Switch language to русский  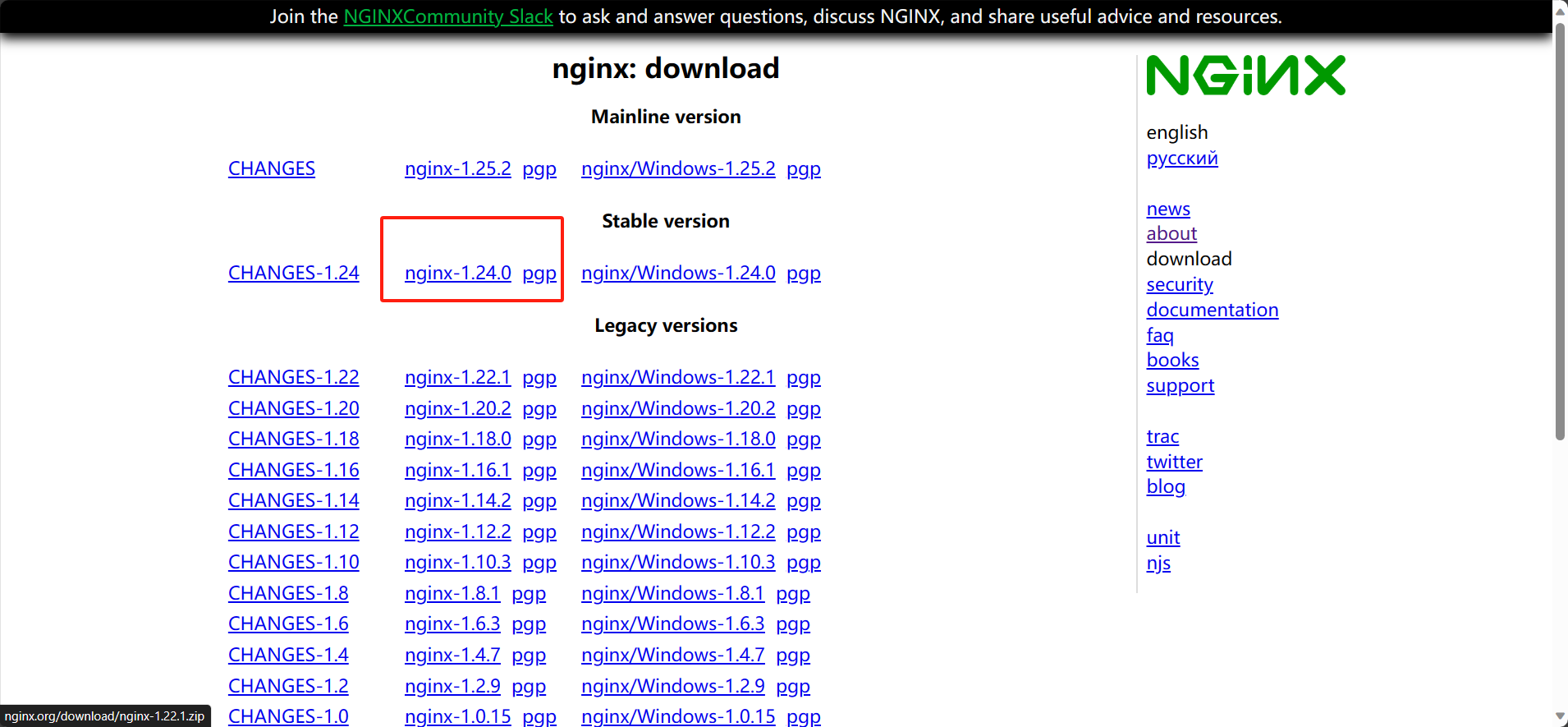1181,158
